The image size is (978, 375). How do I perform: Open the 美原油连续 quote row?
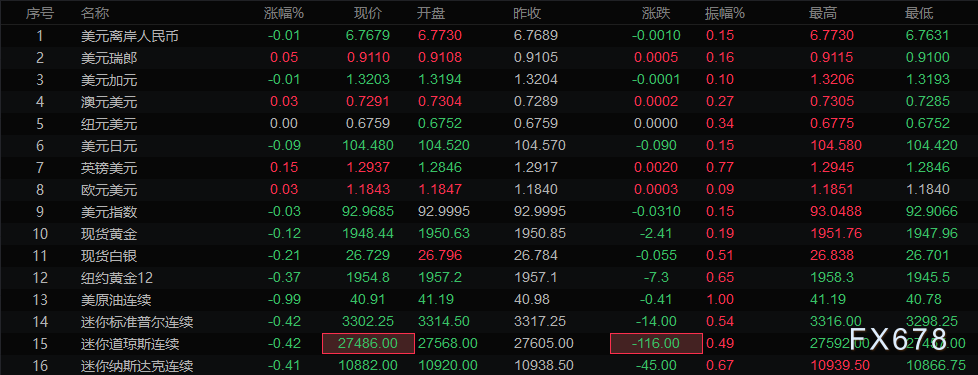coord(489,300)
